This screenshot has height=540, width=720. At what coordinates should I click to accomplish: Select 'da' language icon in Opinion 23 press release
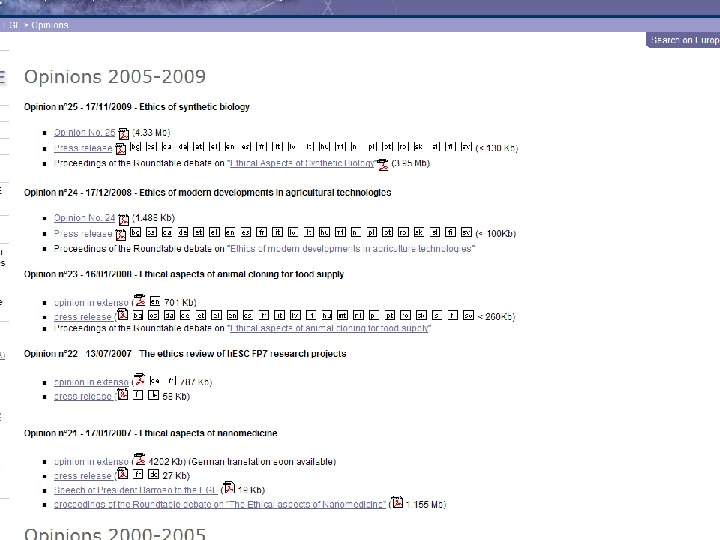click(169, 315)
